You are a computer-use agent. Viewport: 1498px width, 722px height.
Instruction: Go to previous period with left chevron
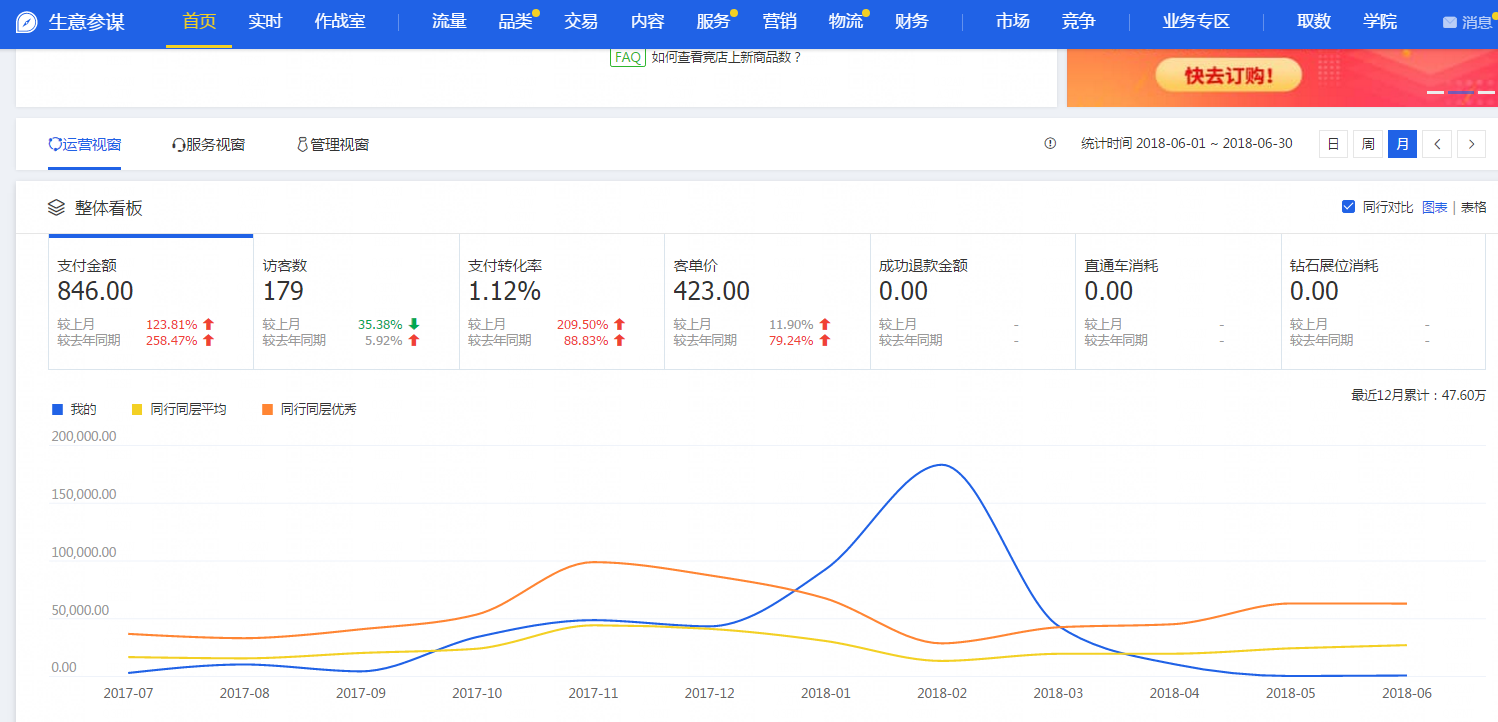[1437, 144]
